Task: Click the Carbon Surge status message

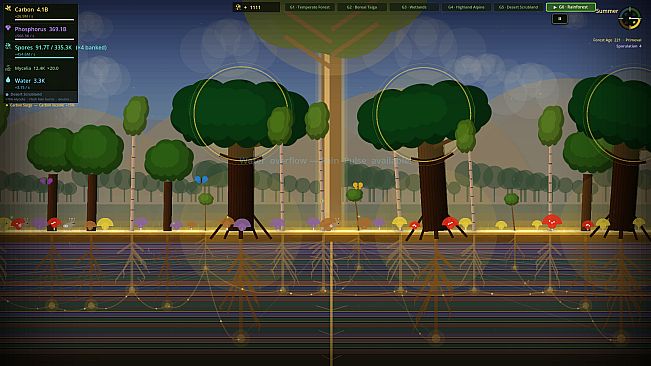Action: [x=42, y=105]
